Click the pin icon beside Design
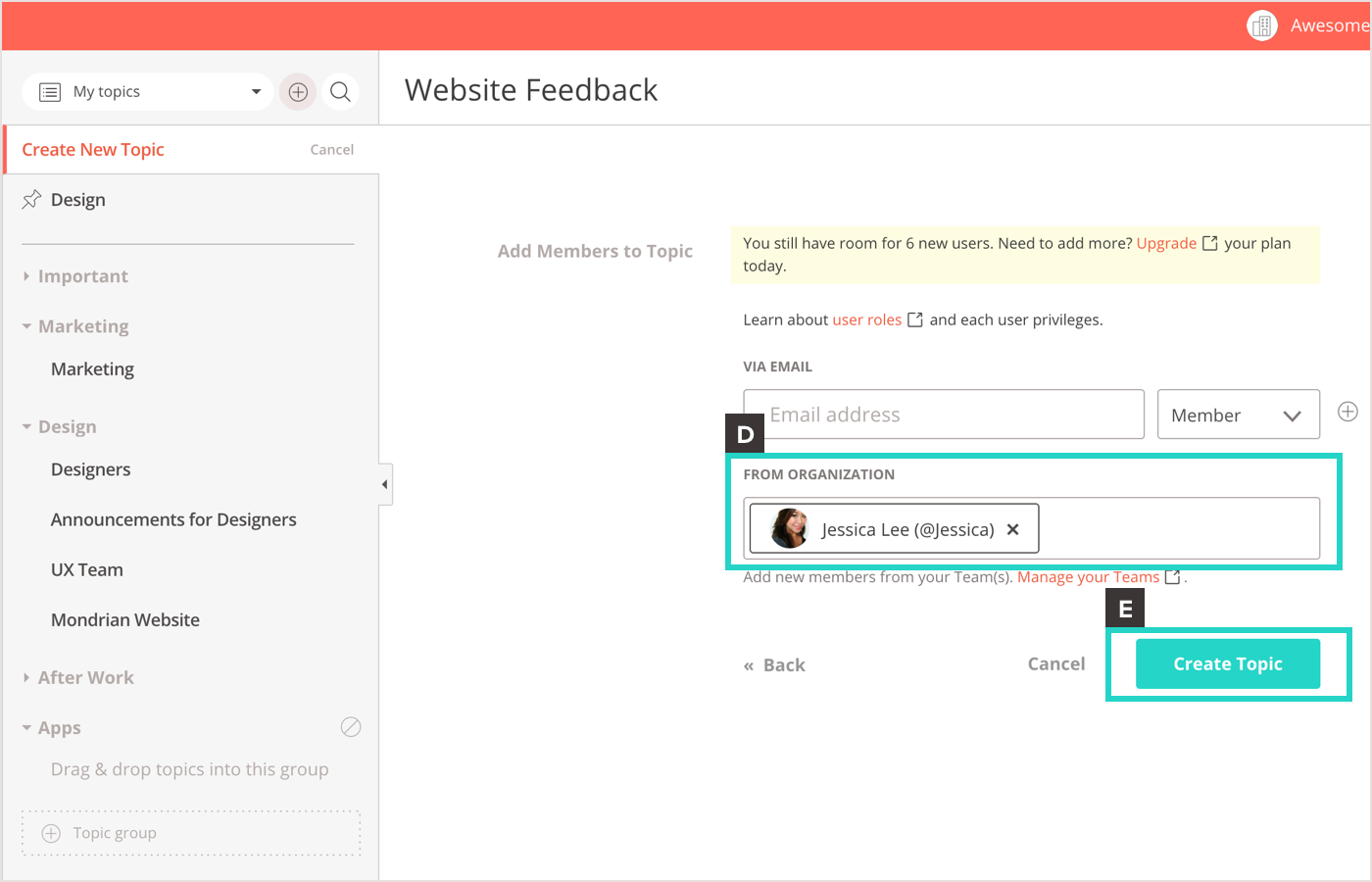 [x=31, y=200]
